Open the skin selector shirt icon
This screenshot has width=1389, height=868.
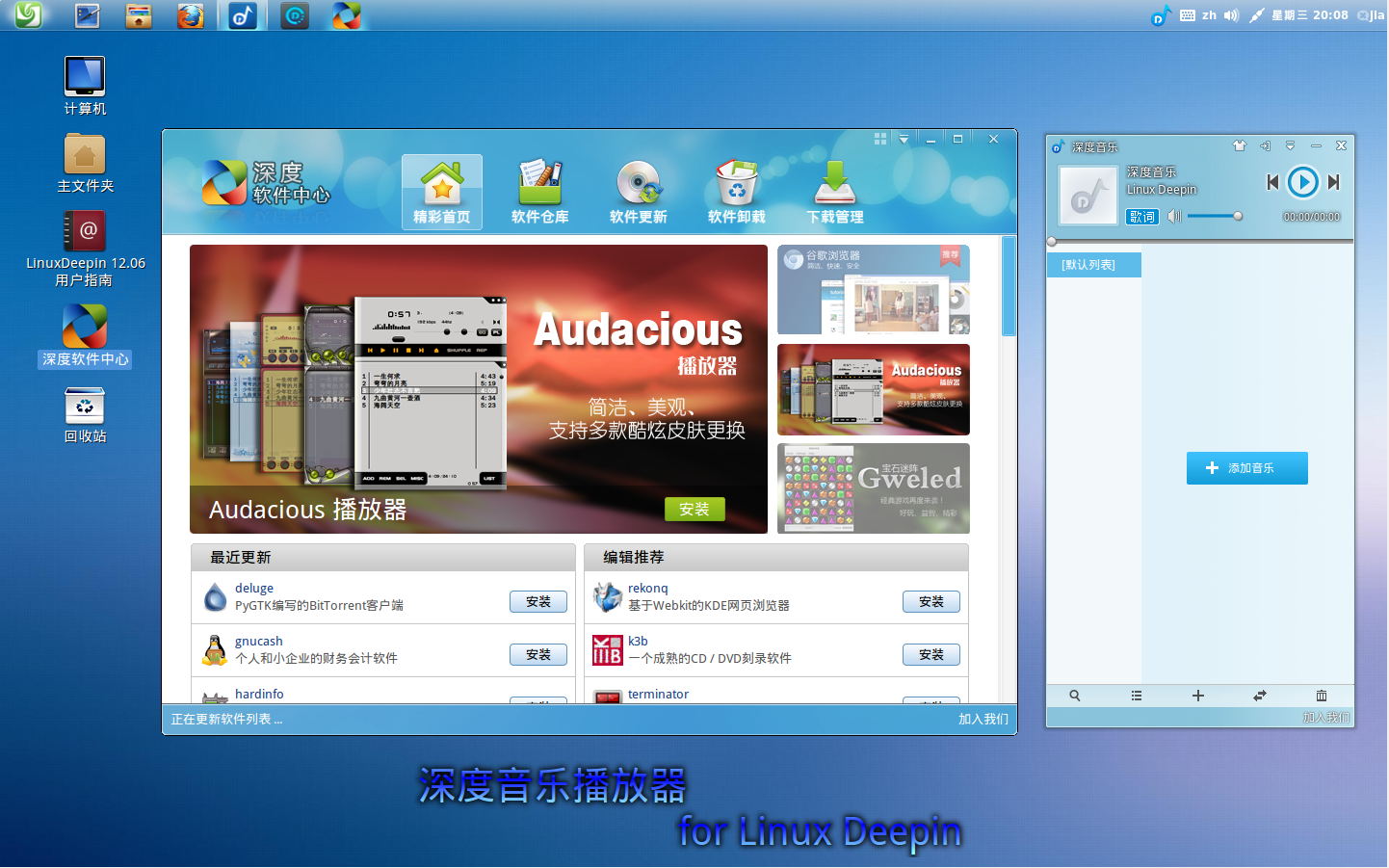tap(1240, 146)
